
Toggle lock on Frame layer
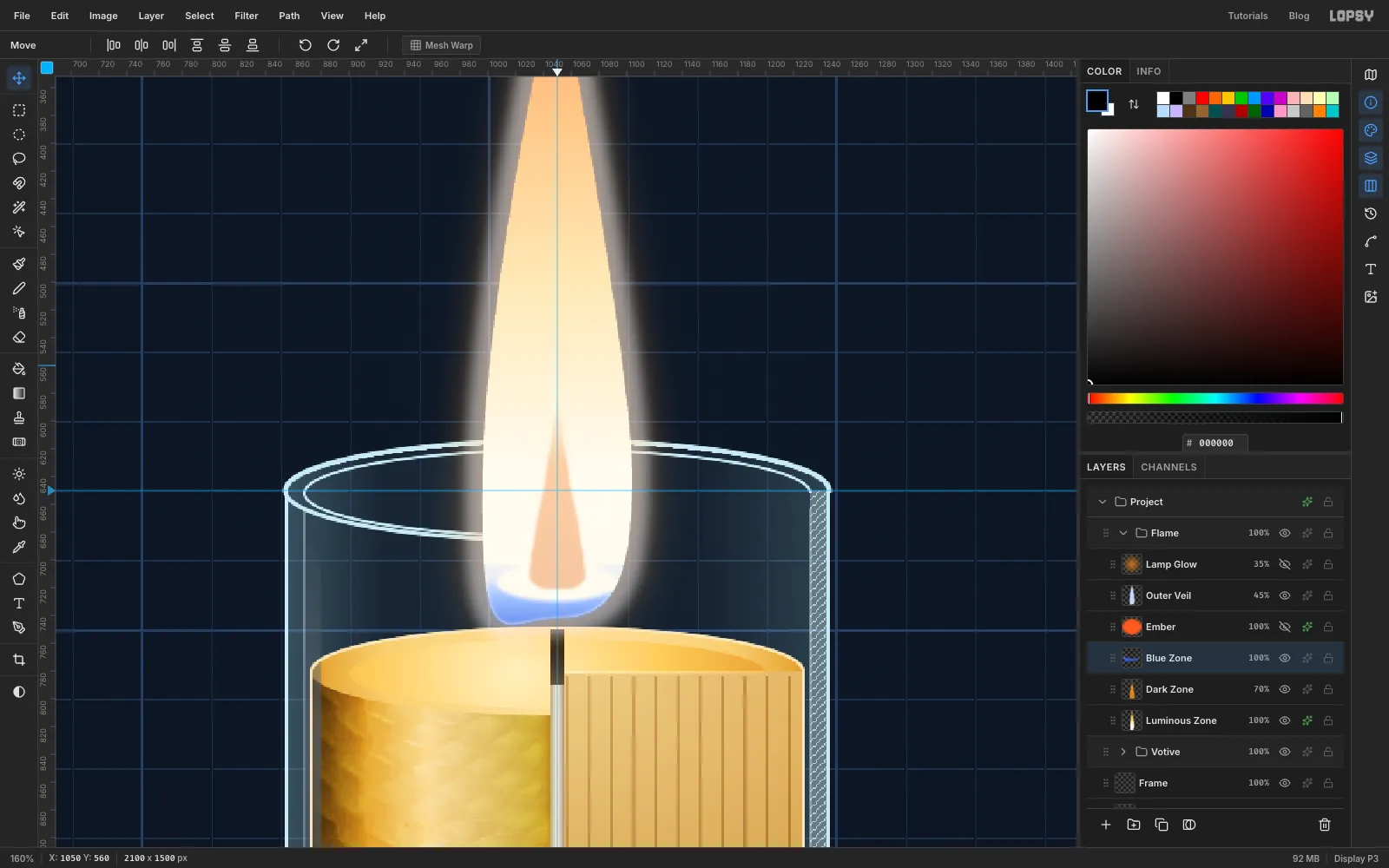point(1328,783)
